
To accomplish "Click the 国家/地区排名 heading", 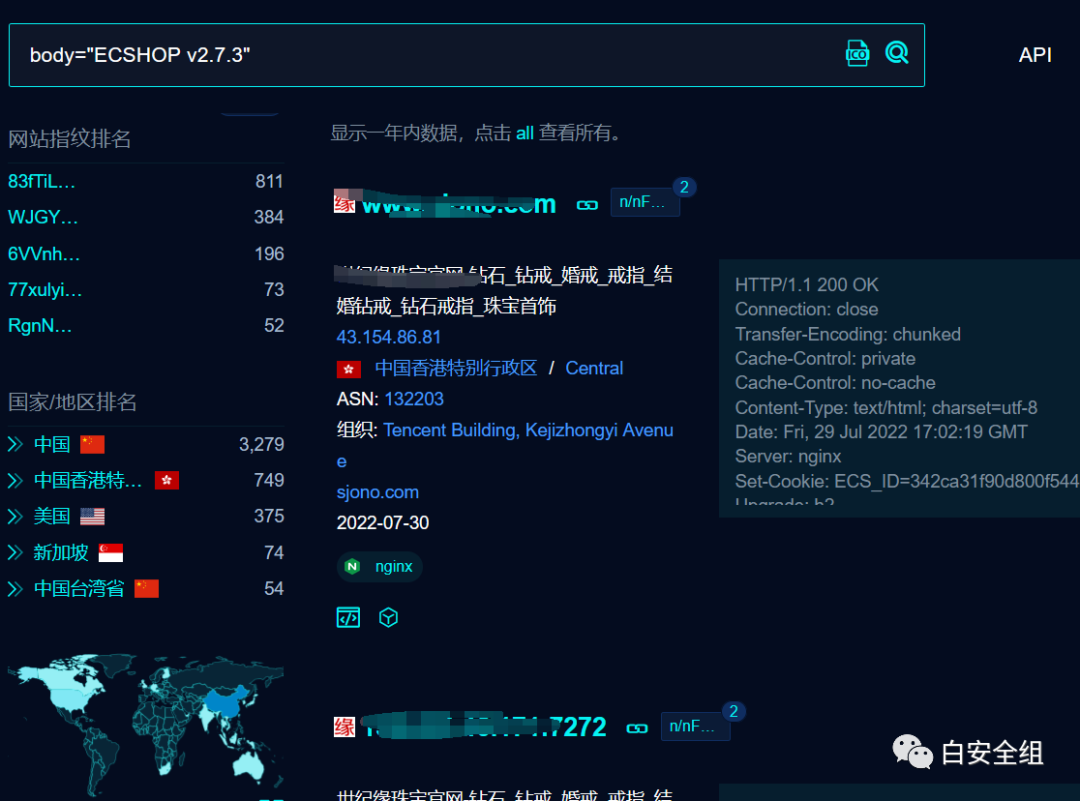I will click(x=72, y=402).
